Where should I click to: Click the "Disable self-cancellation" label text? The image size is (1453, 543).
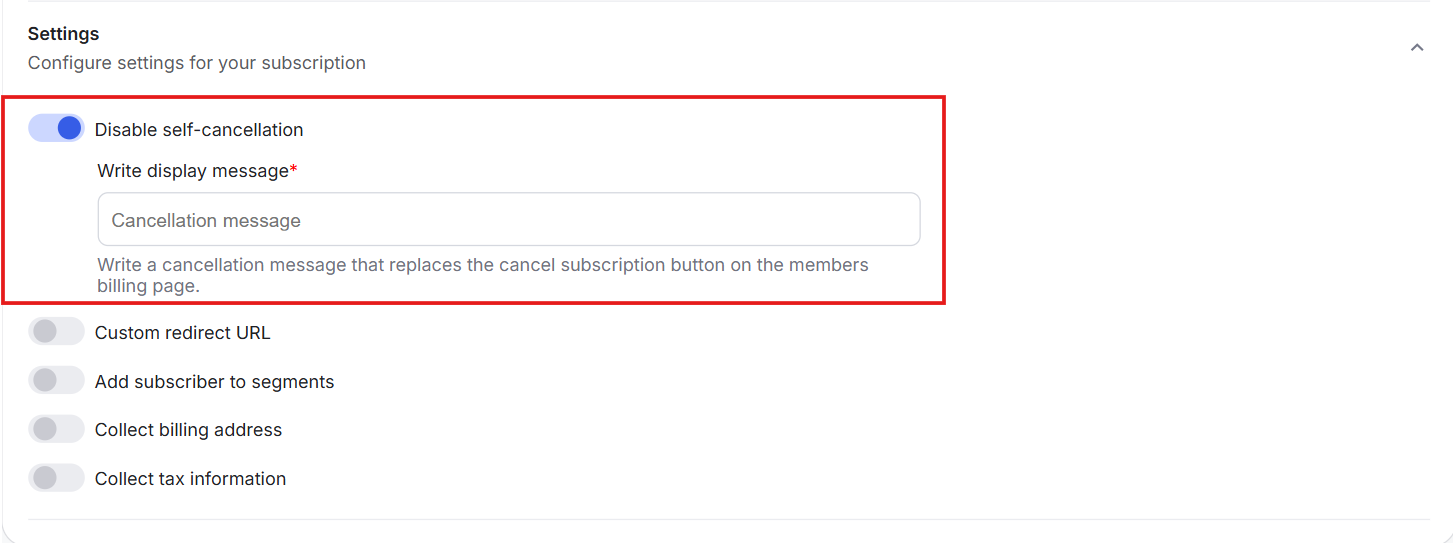coord(199,130)
